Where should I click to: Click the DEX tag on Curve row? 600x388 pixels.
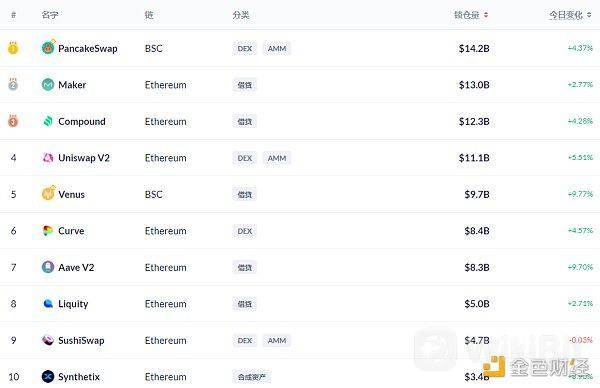(245, 231)
